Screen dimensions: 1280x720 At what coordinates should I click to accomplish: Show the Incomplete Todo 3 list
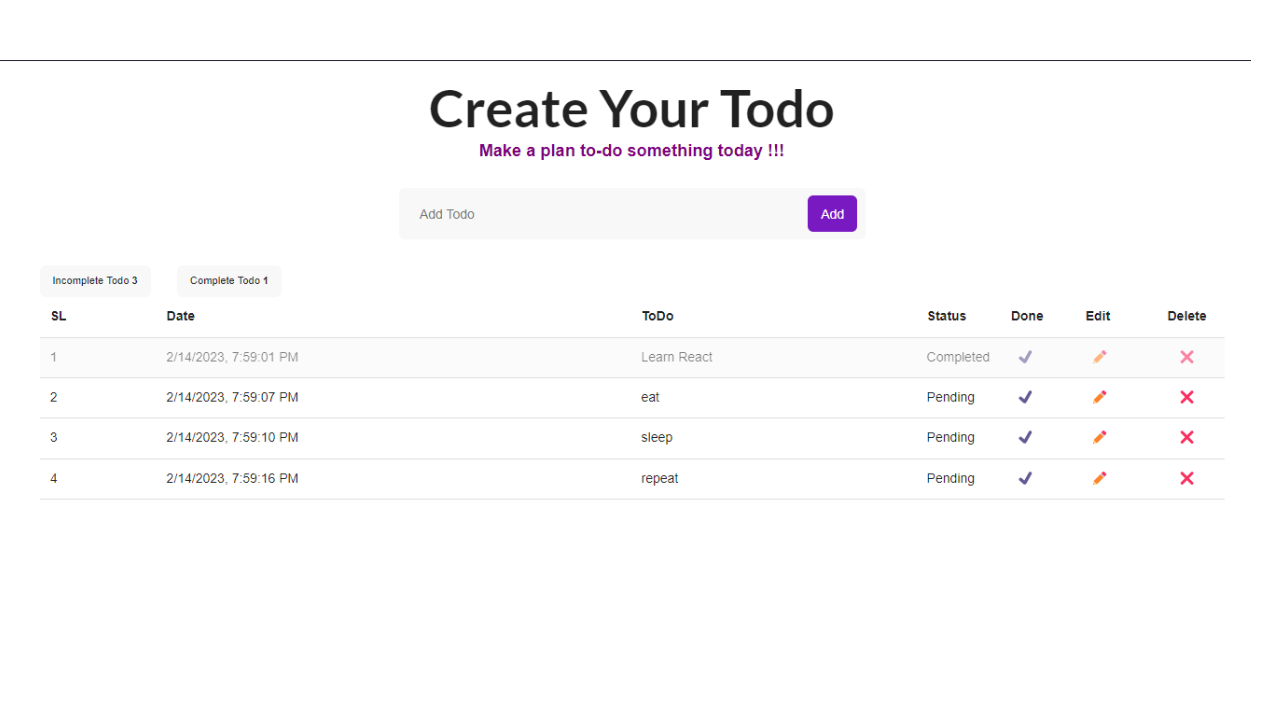click(95, 281)
